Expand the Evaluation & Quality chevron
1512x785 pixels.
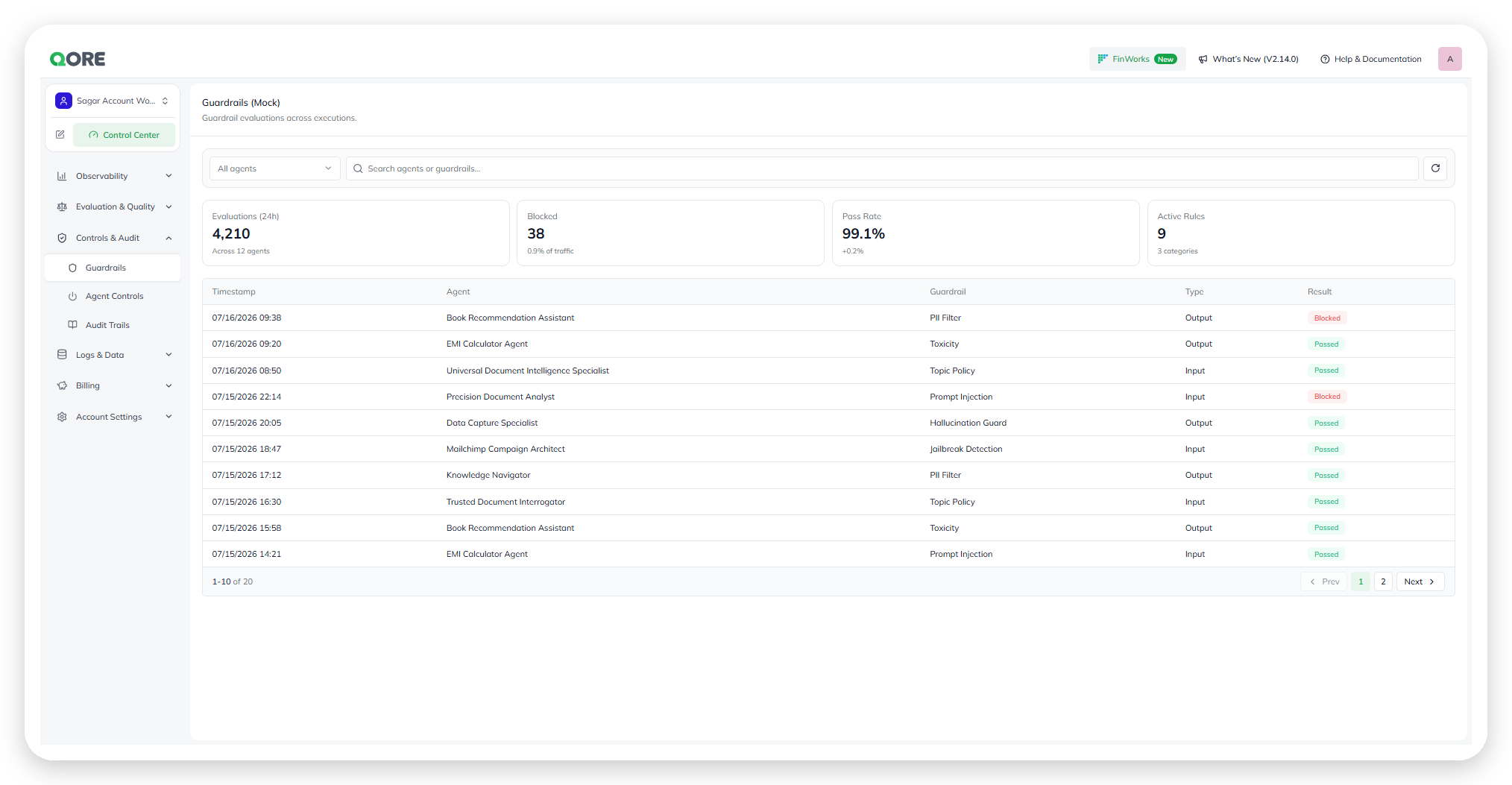pyautogui.click(x=168, y=207)
